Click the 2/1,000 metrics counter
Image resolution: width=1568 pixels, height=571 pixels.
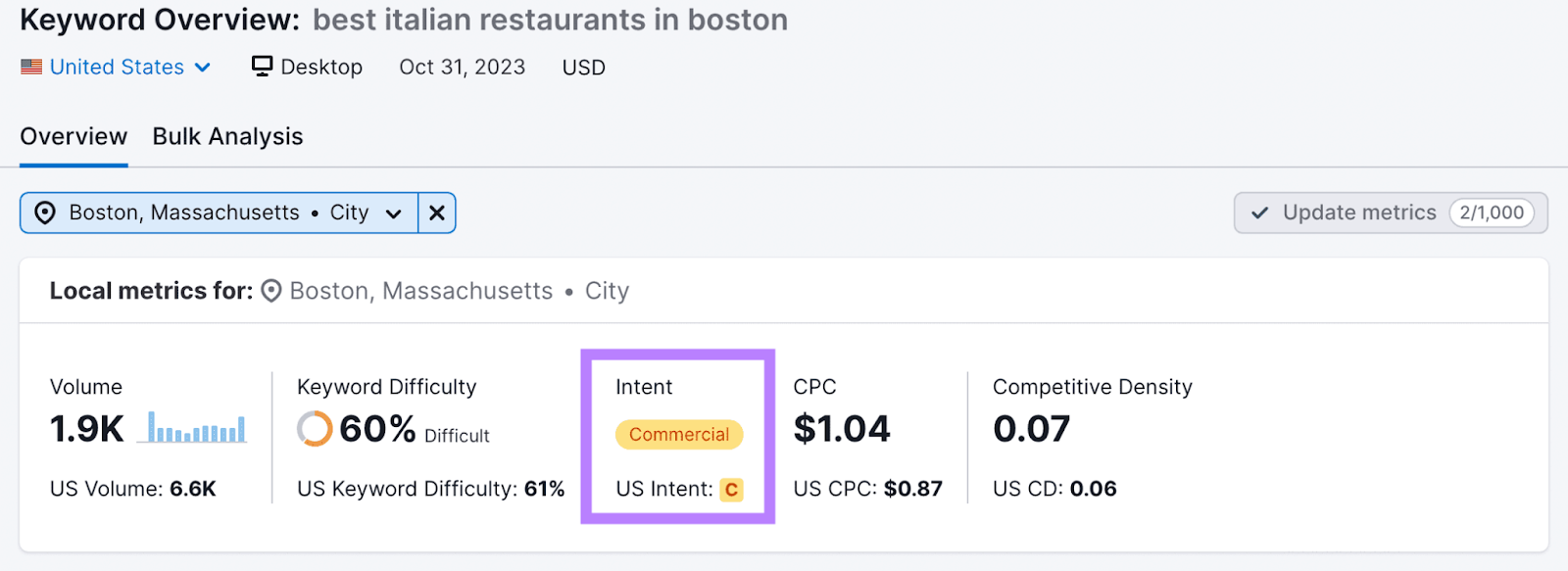pyautogui.click(x=1492, y=213)
